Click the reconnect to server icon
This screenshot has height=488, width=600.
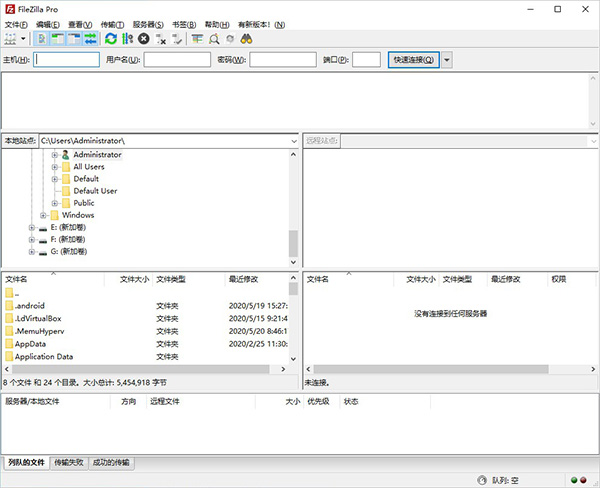click(177, 39)
